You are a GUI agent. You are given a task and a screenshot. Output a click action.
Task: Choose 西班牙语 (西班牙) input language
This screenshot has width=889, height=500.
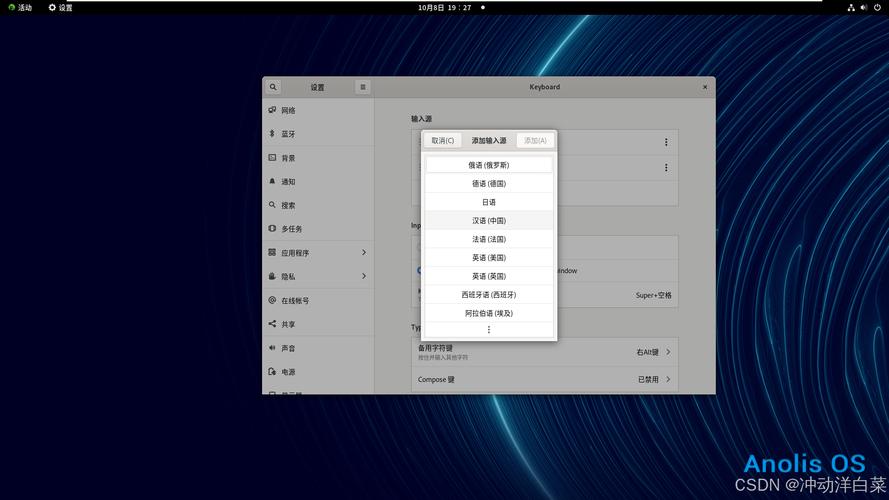(x=489, y=295)
